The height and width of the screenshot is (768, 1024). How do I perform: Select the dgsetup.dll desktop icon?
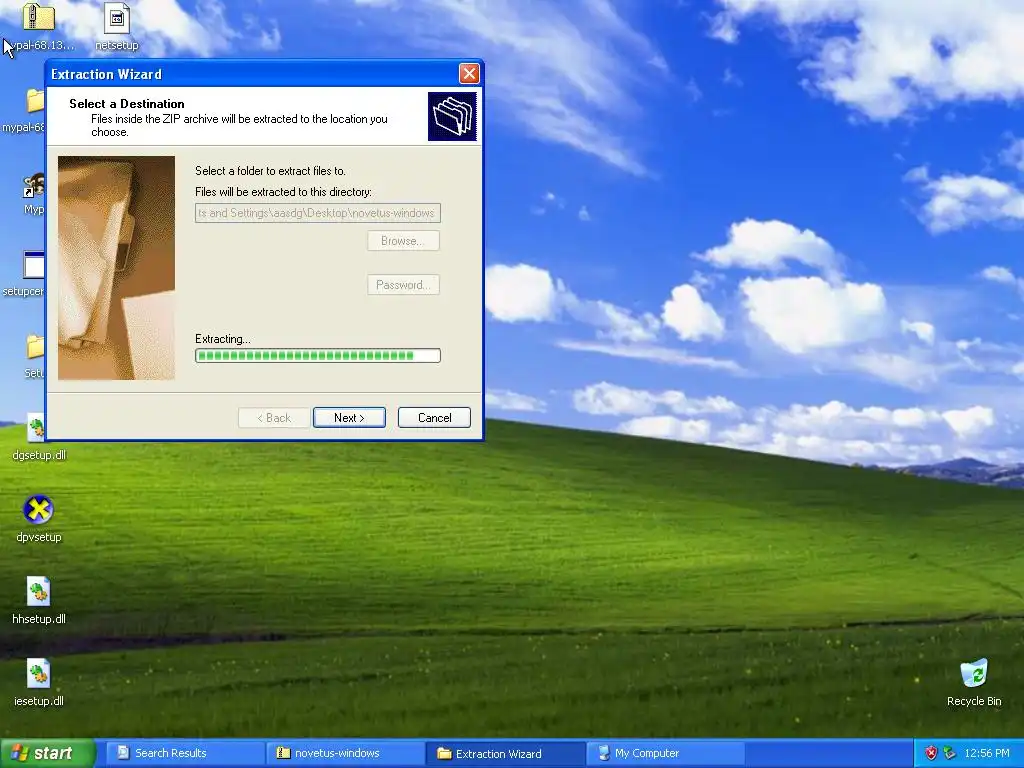pos(39,437)
